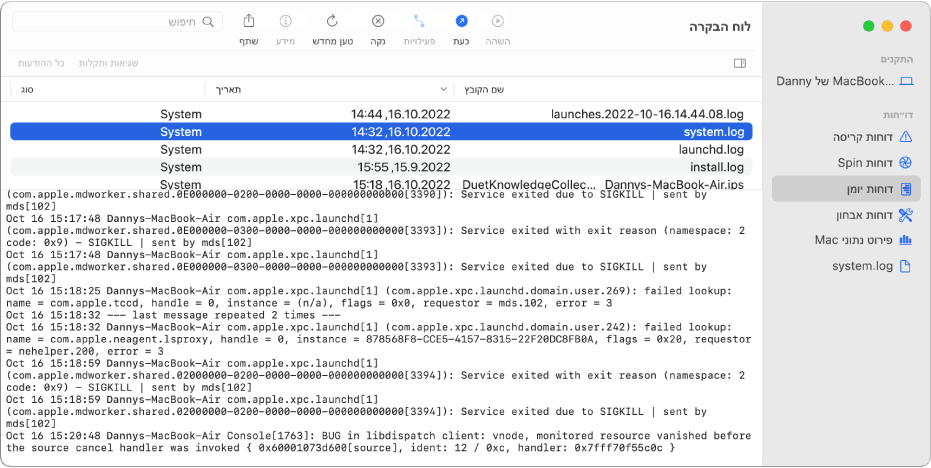Click the red close window button

click(905, 26)
